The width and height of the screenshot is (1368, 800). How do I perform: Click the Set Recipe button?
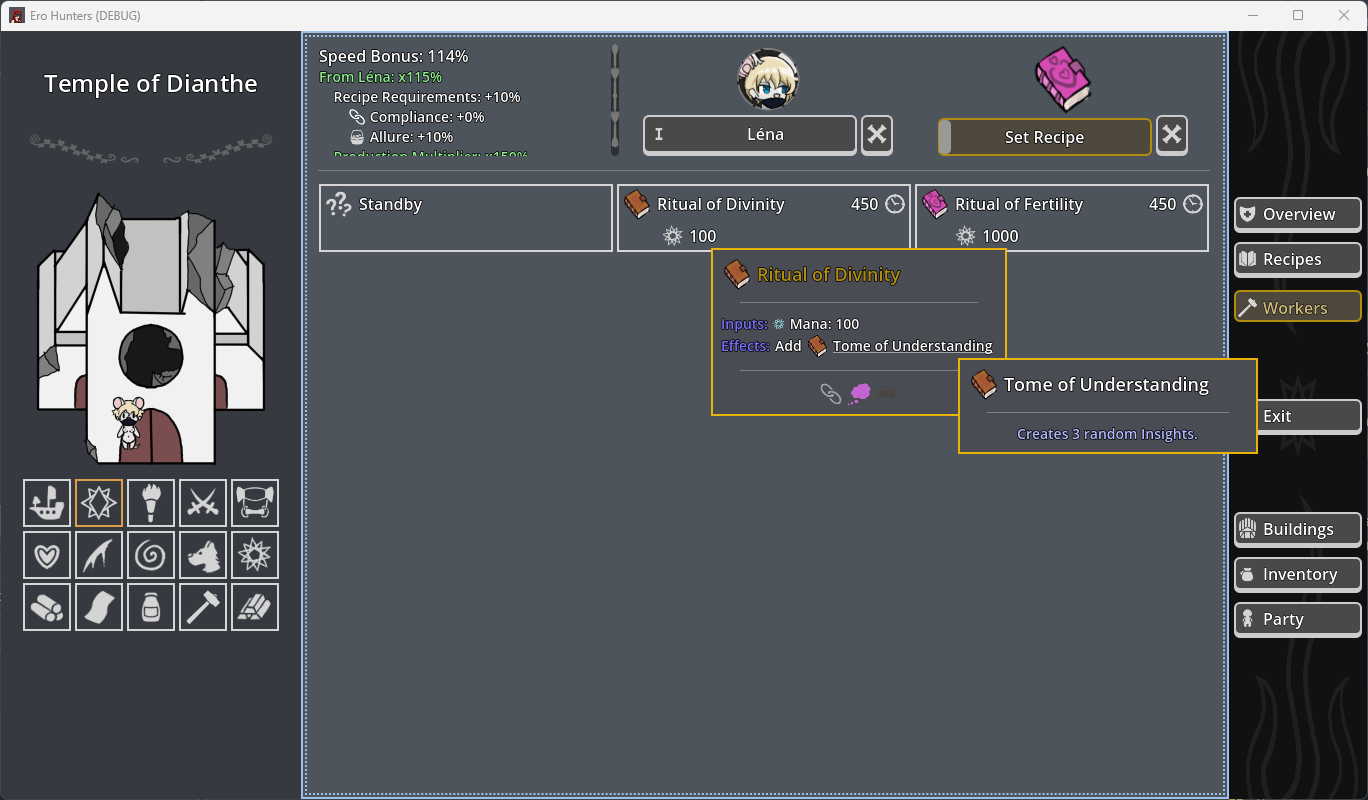(1045, 137)
